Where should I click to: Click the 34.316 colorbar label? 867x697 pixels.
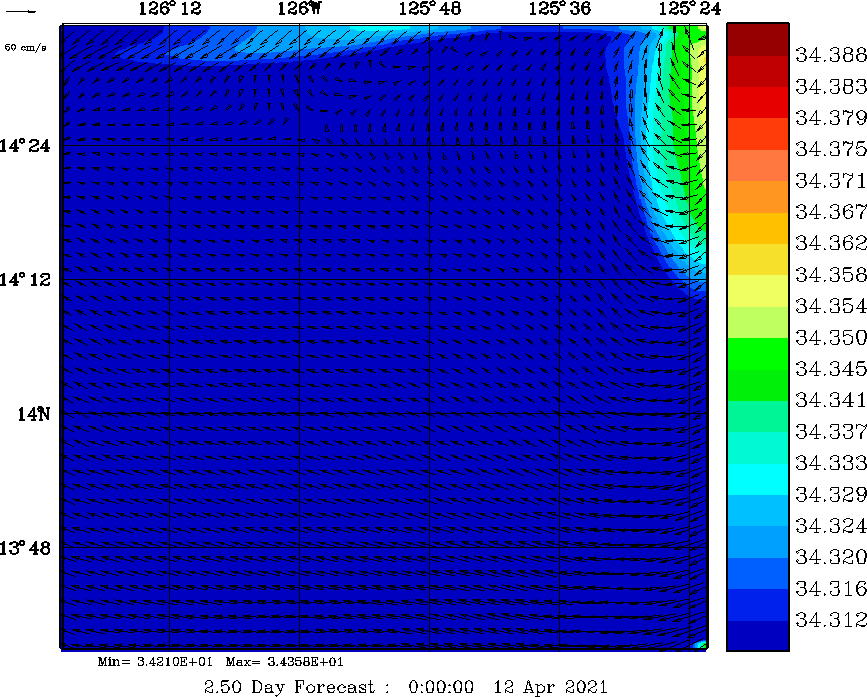(831, 589)
